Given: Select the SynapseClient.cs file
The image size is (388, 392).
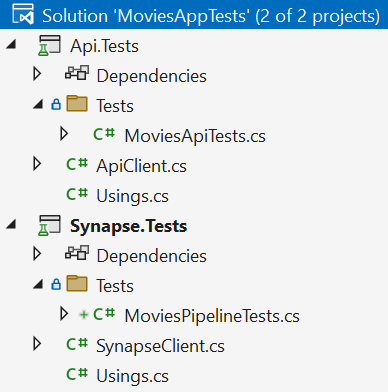Looking at the screenshot, I should click(160, 346).
